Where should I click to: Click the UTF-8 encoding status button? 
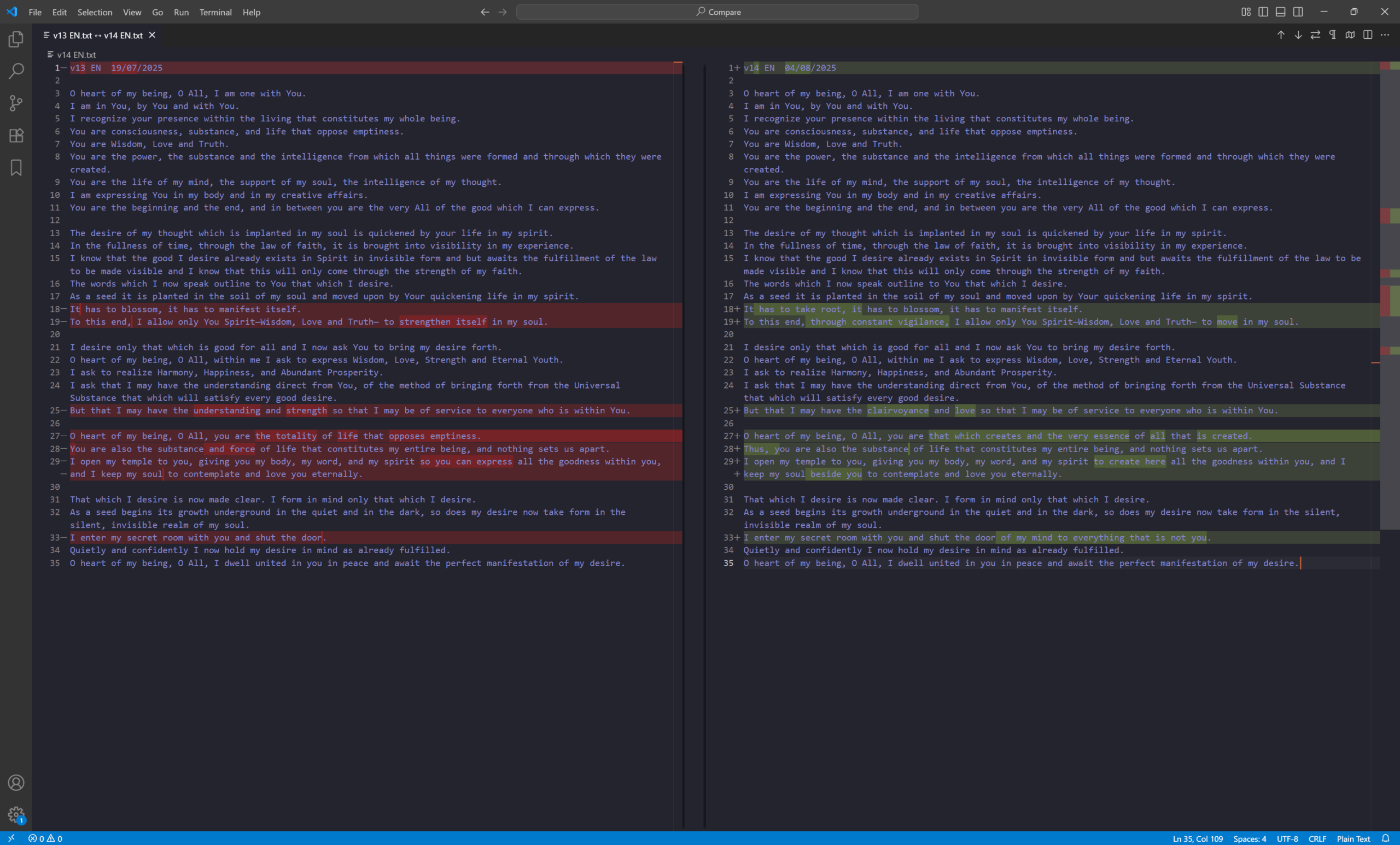click(1287, 839)
